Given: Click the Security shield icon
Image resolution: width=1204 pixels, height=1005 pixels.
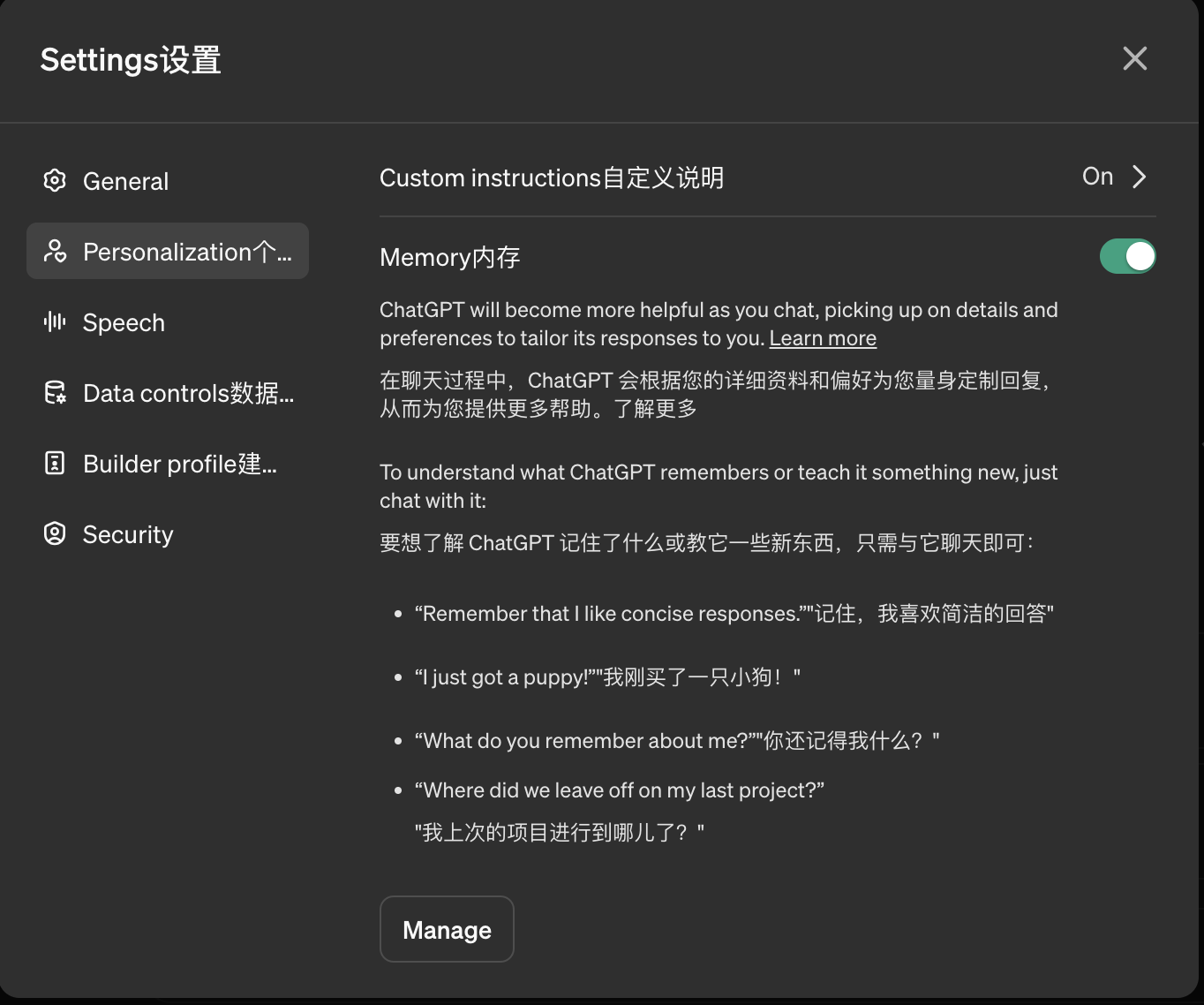Looking at the screenshot, I should pyautogui.click(x=55, y=533).
